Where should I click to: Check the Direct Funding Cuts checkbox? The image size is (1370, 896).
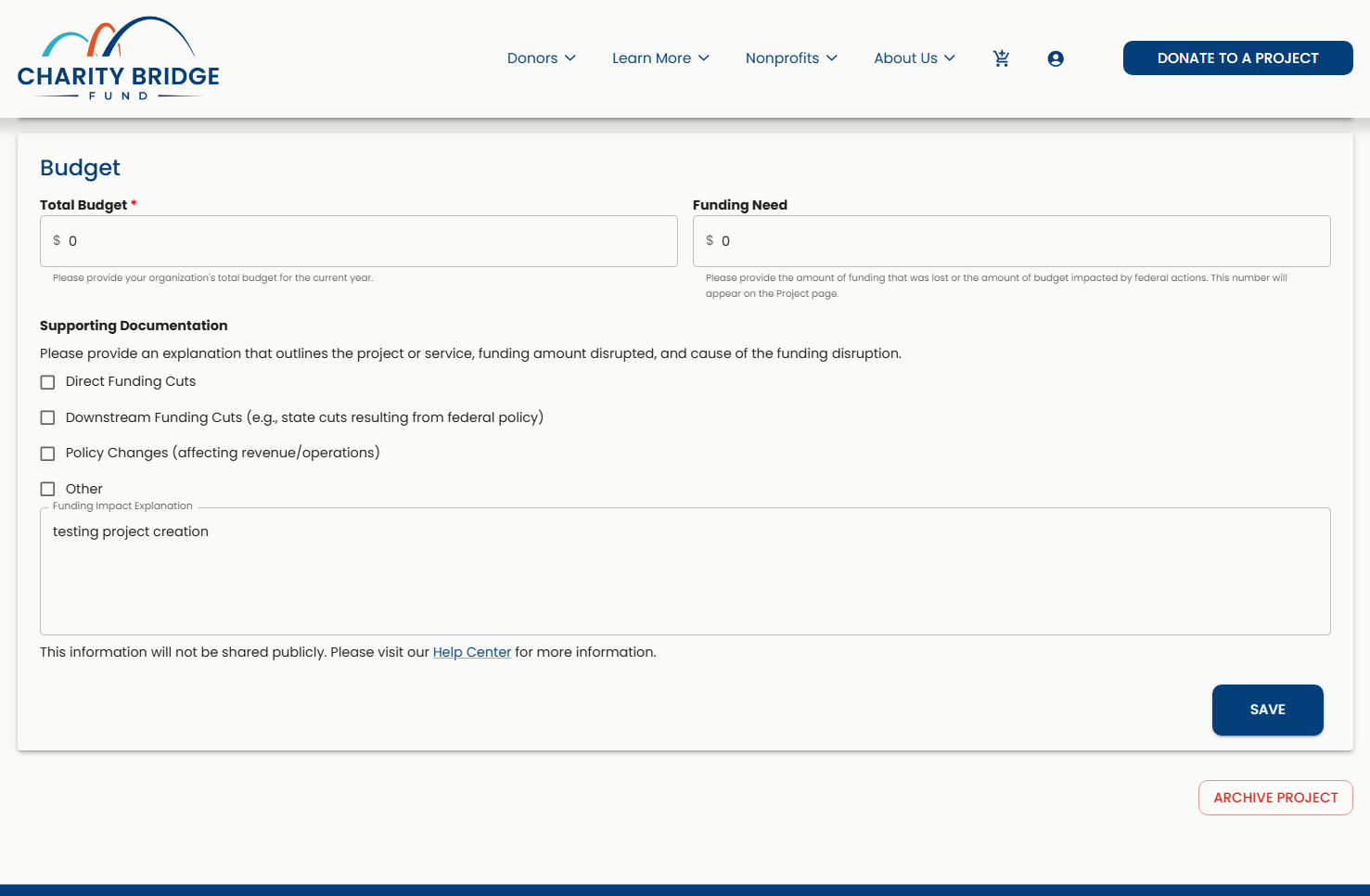coord(48,382)
